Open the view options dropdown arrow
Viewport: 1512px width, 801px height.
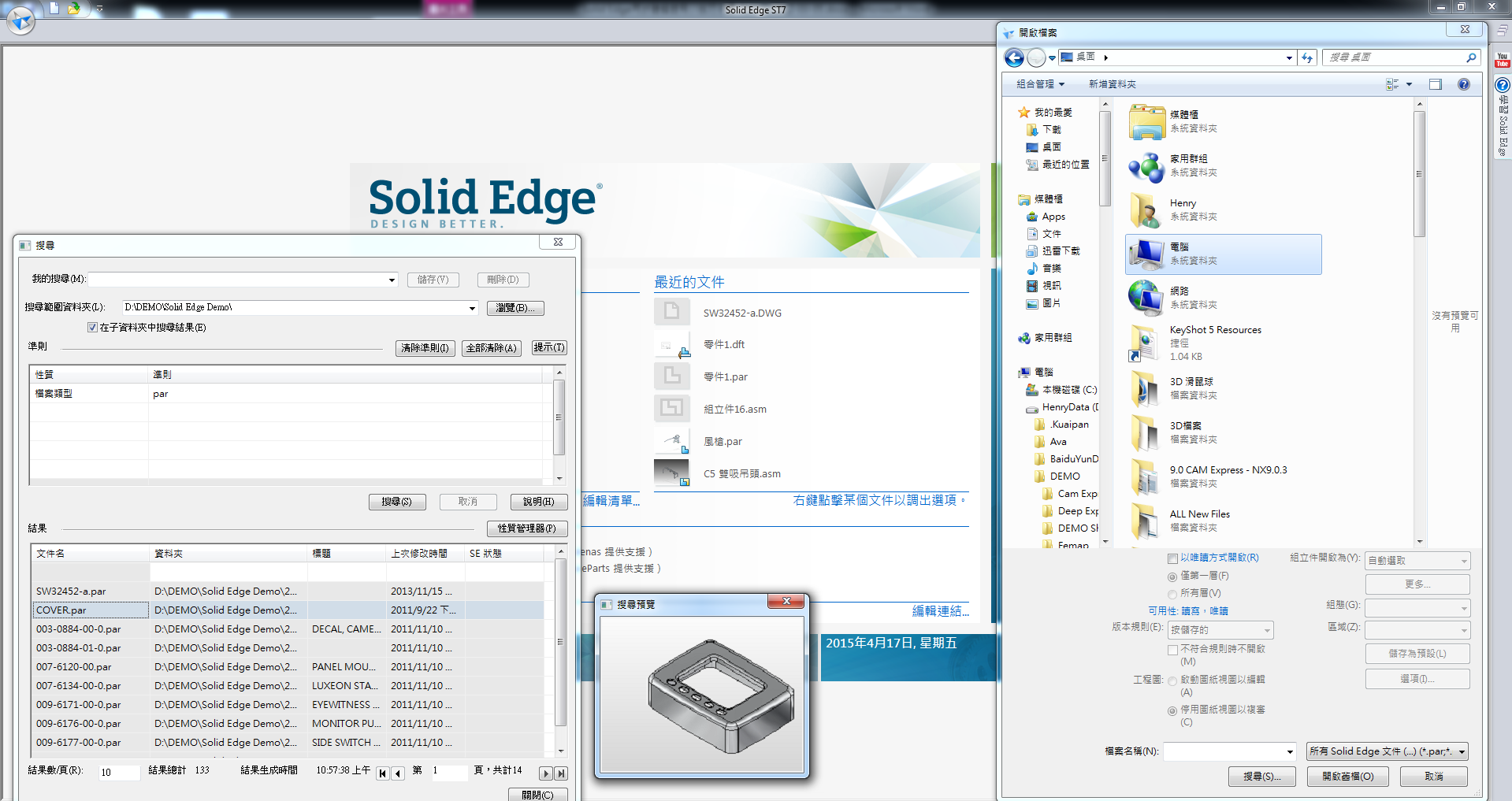pyautogui.click(x=1409, y=84)
